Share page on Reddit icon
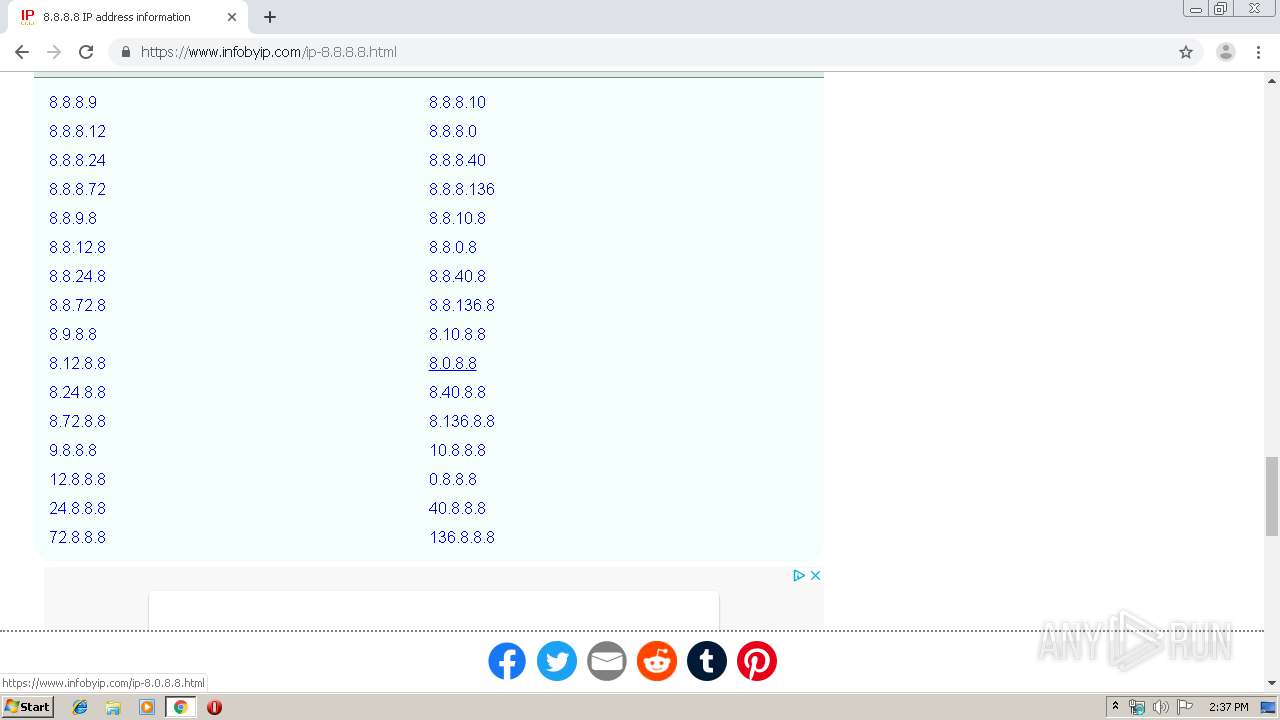 [657, 661]
